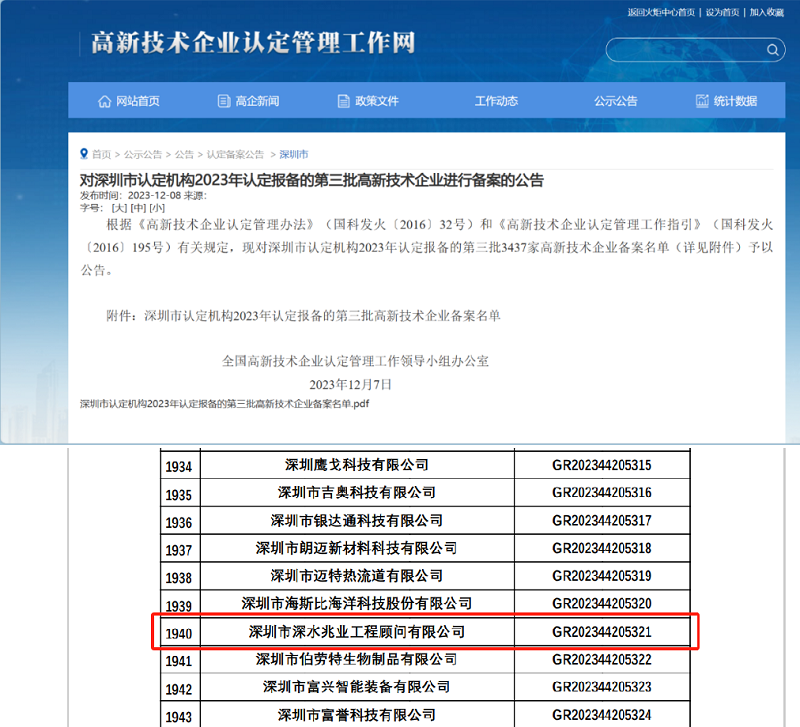
Task: Click company 深圳市海斯比海洋科技股份有限公司
Action: click(x=357, y=603)
